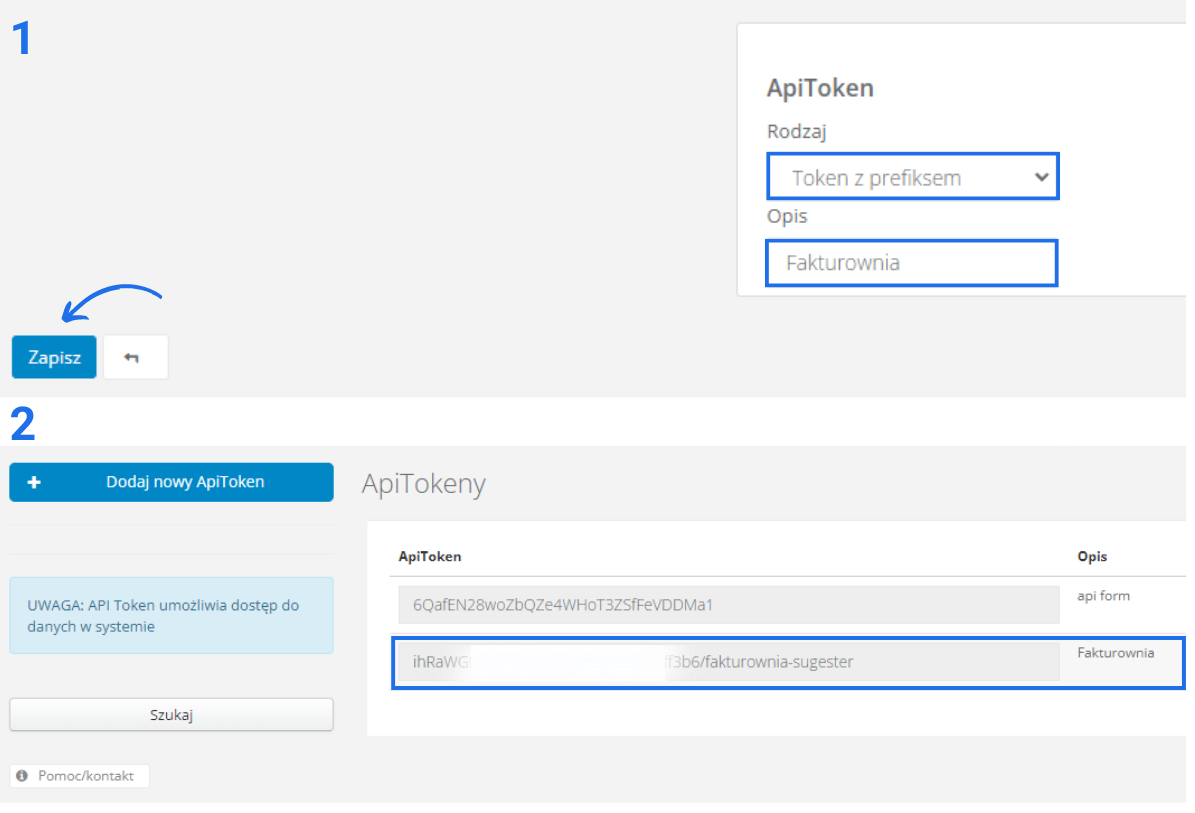
Task: Click the Opis column header in table
Action: pyautogui.click(x=1092, y=556)
